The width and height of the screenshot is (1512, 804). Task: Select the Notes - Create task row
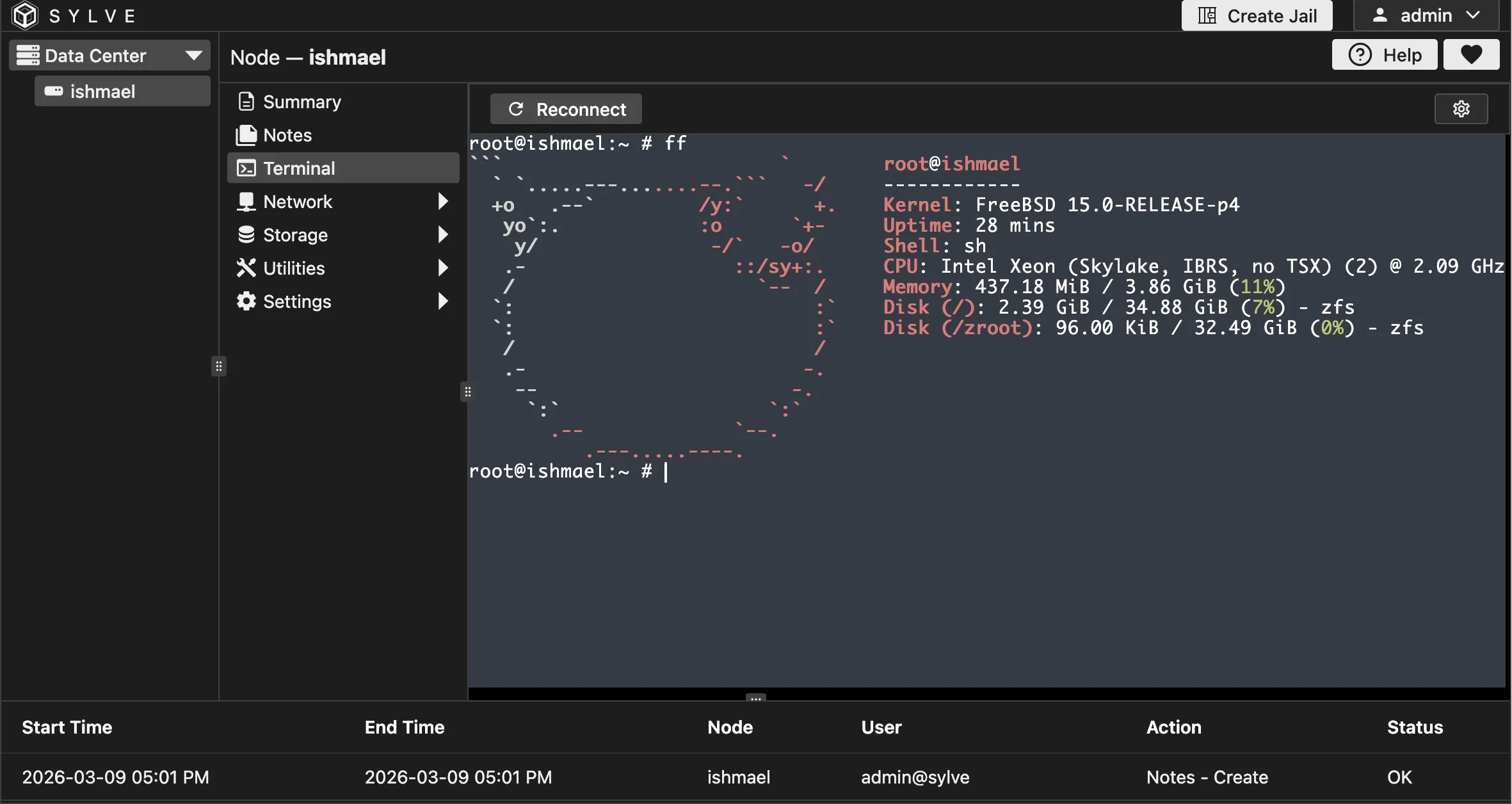pyautogui.click(x=1207, y=777)
